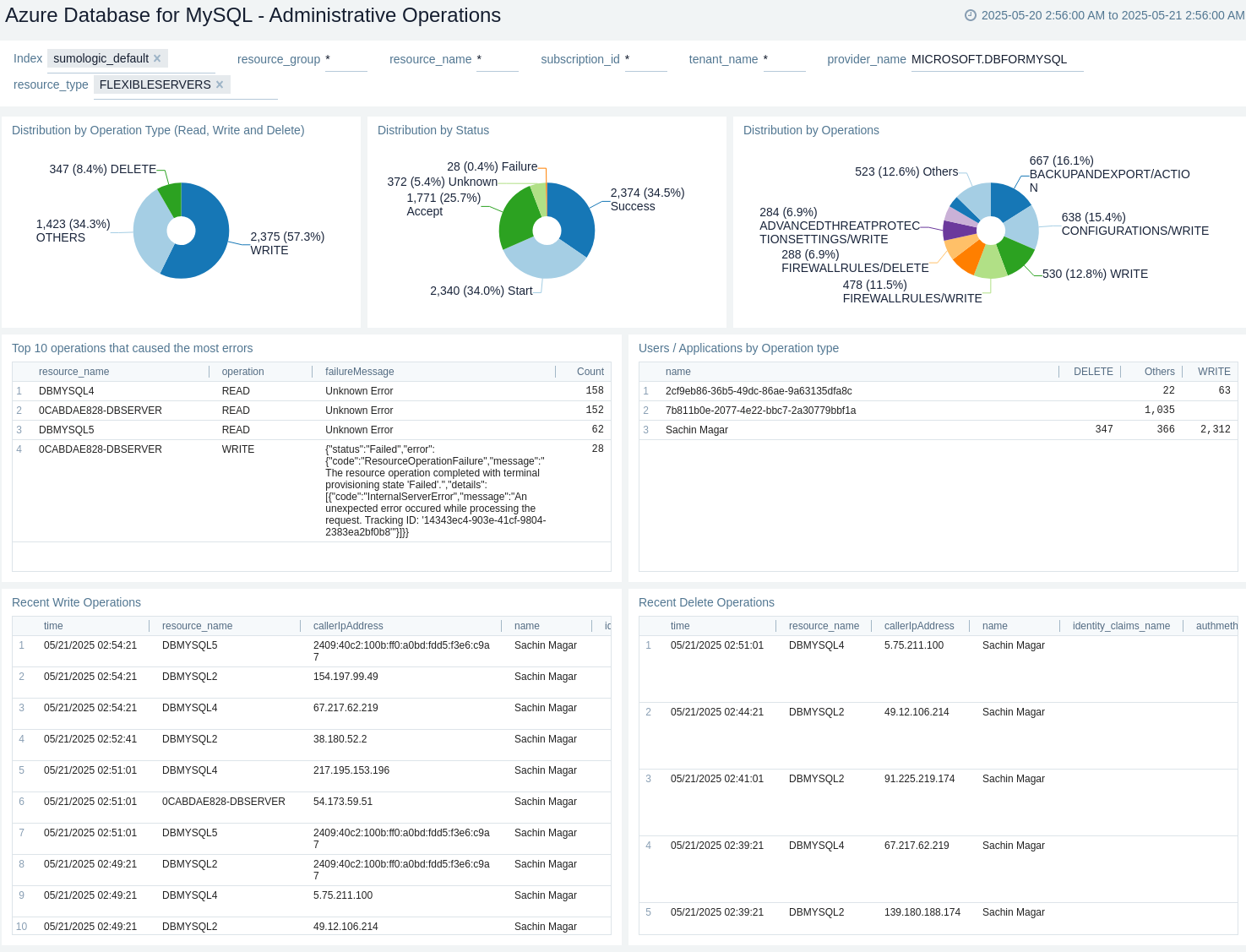This screenshot has width=1246, height=952.
Task: Click IP 217.195.153.196 in Recent Write Operations
Action: [x=351, y=770]
